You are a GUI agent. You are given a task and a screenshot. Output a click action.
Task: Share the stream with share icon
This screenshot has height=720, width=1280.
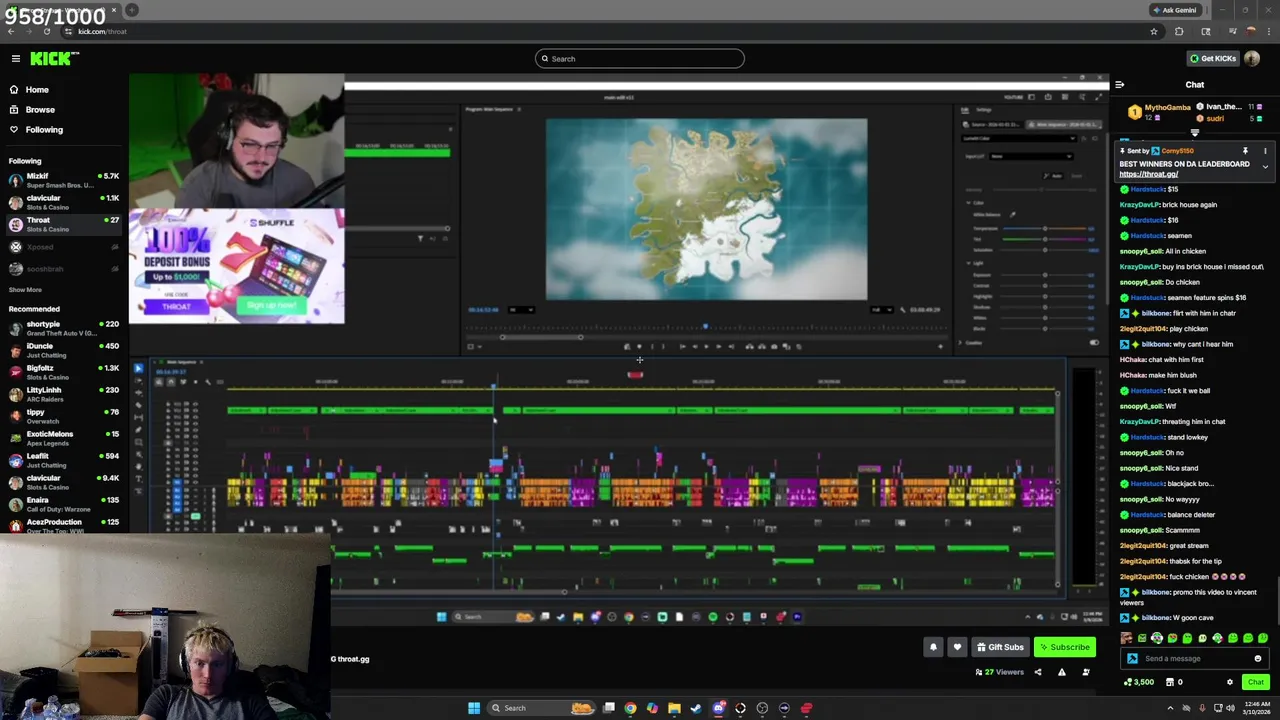[x=1037, y=672]
